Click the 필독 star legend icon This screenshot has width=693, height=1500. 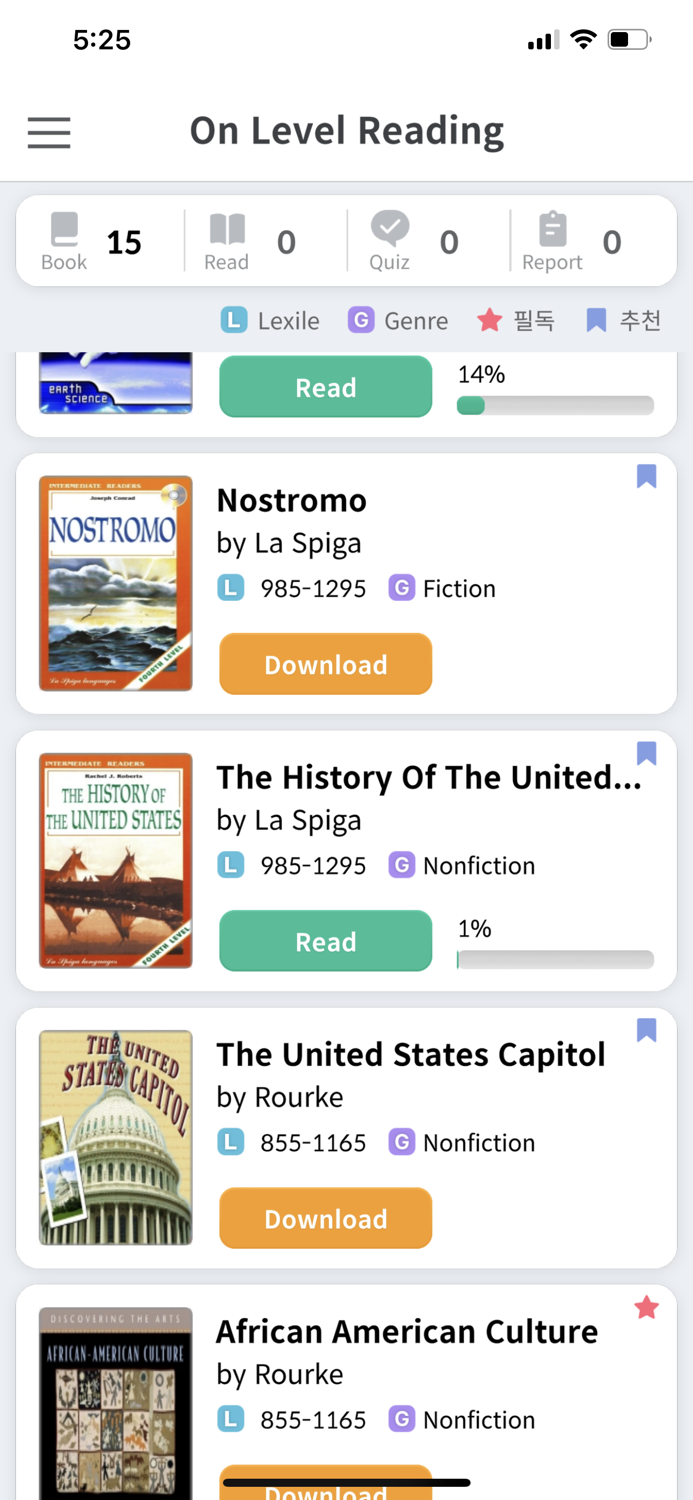click(489, 320)
